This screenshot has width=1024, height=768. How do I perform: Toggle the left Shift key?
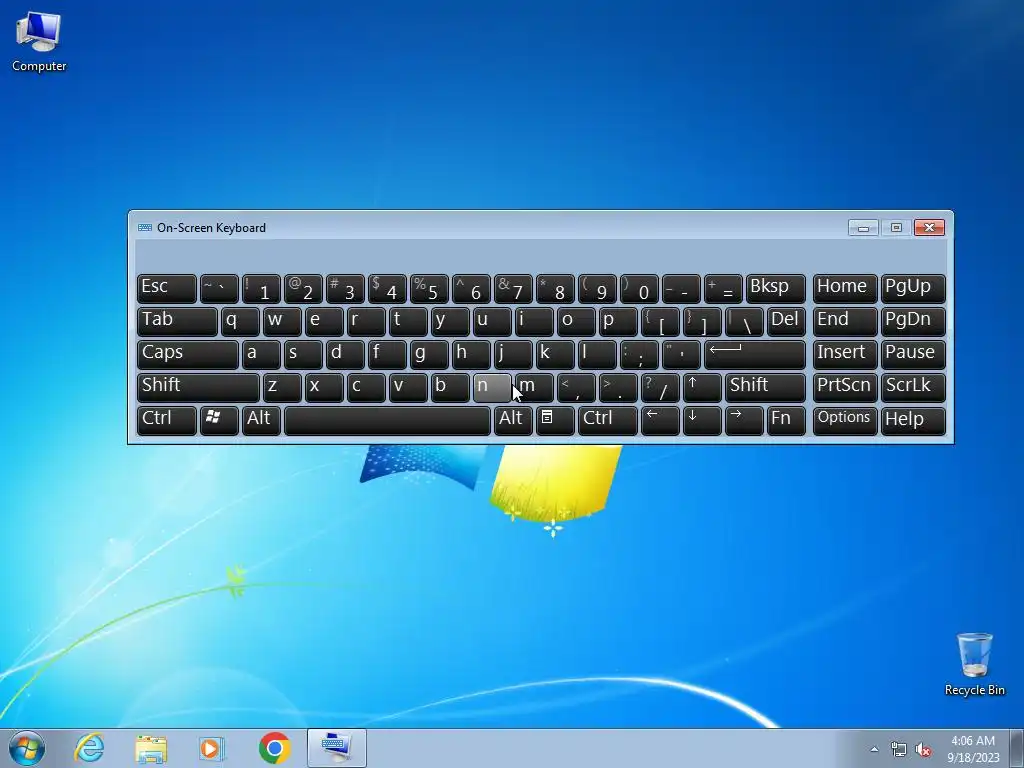199,387
